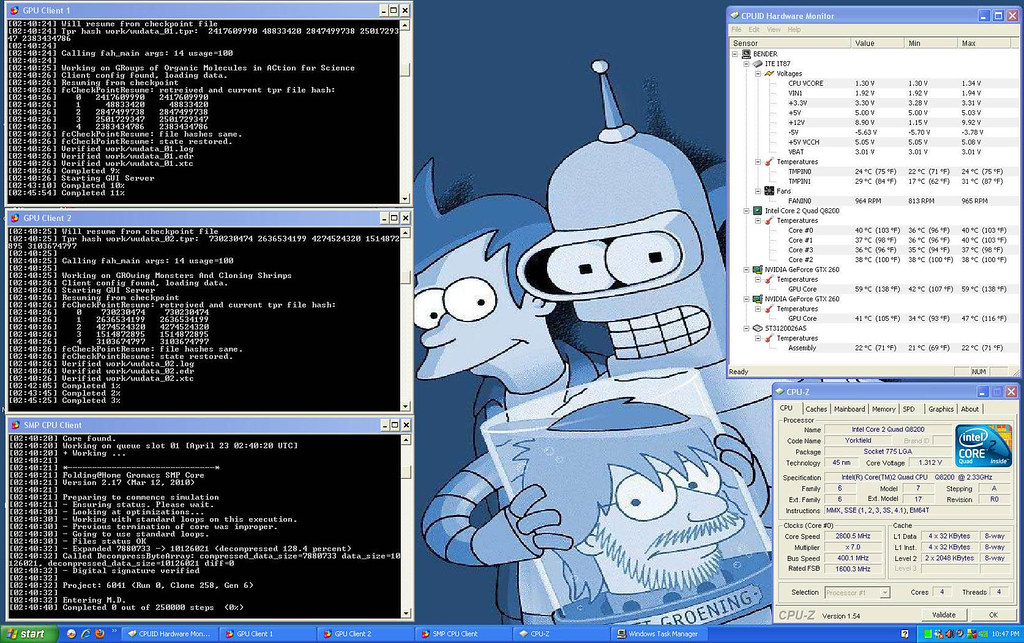Image resolution: width=1024 pixels, height=643 pixels.
Task: Click the Validate button in CPU-Z
Action: 944,615
